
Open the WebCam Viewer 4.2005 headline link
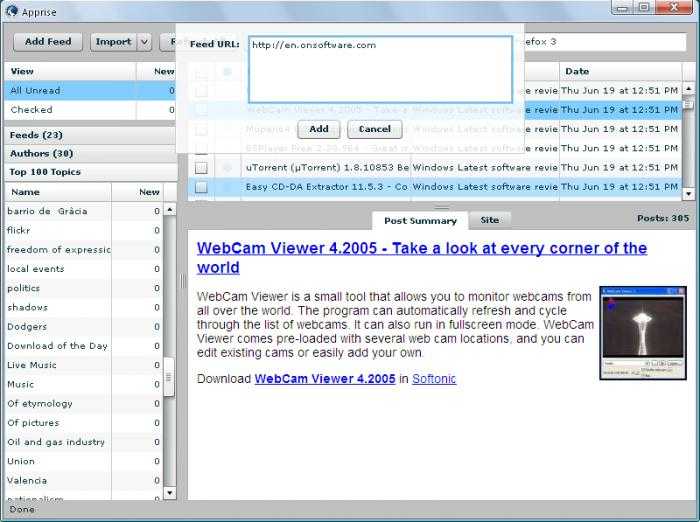pos(421,258)
